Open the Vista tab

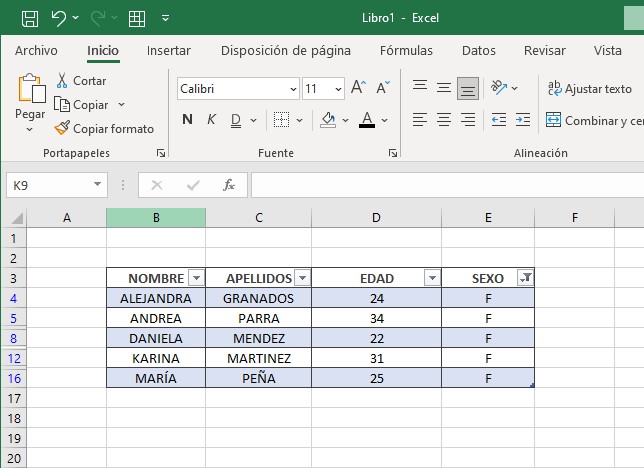click(607, 51)
